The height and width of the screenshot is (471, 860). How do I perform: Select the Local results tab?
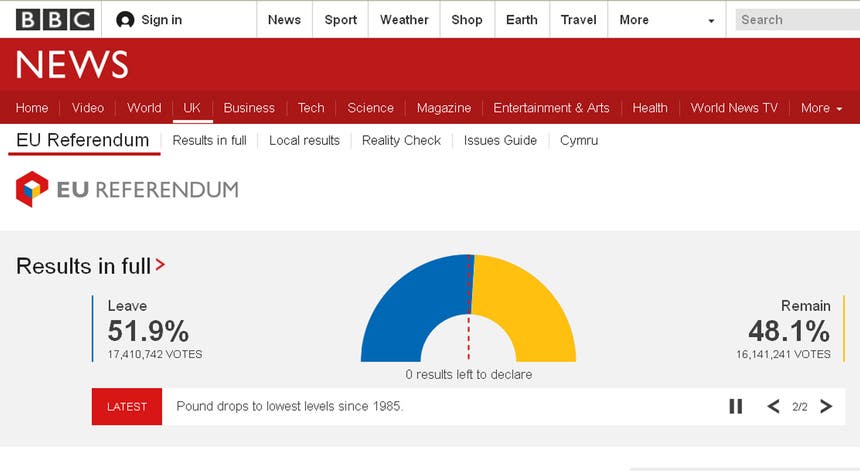(304, 140)
